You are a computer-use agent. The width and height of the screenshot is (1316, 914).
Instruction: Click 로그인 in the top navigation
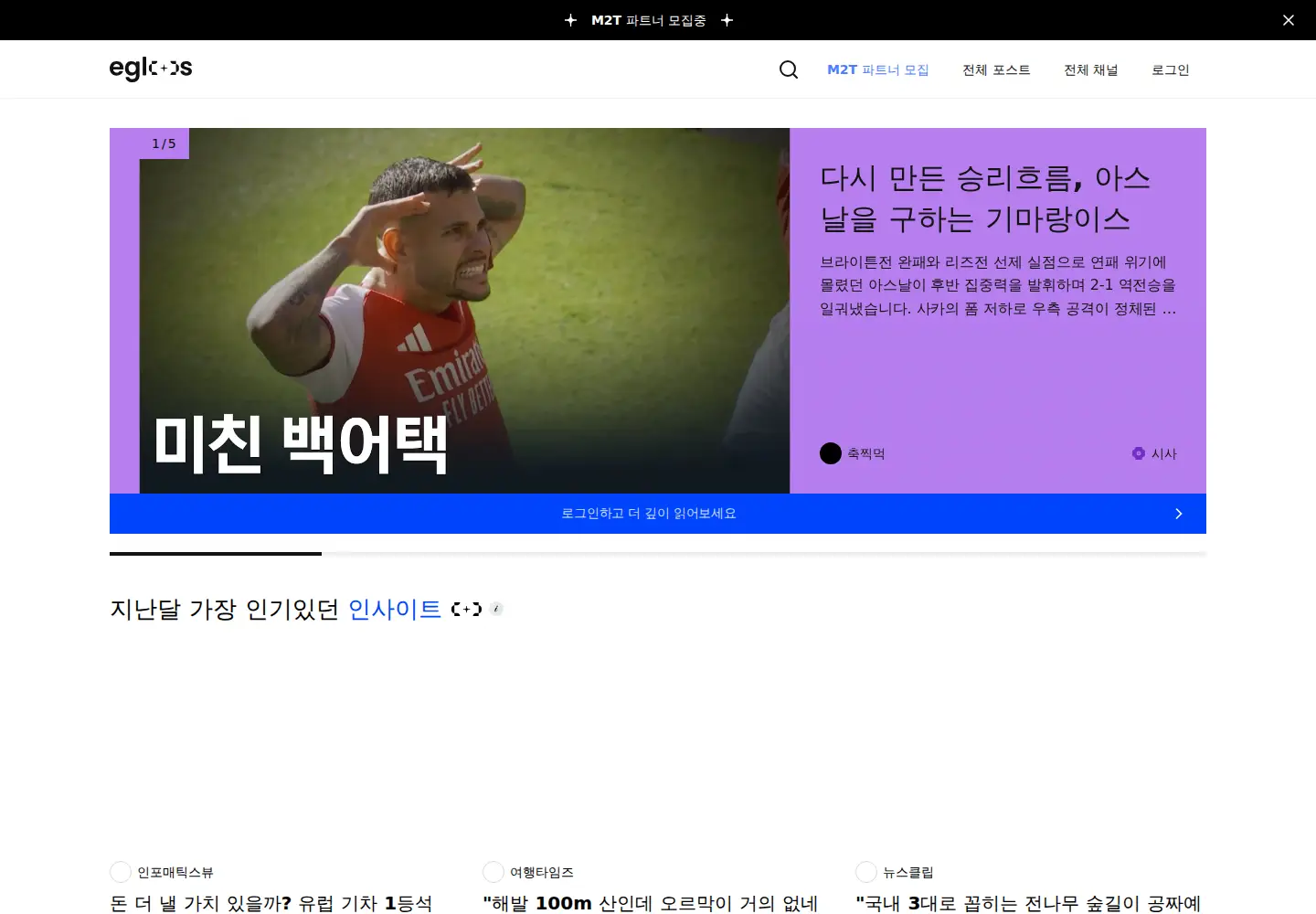click(x=1171, y=69)
